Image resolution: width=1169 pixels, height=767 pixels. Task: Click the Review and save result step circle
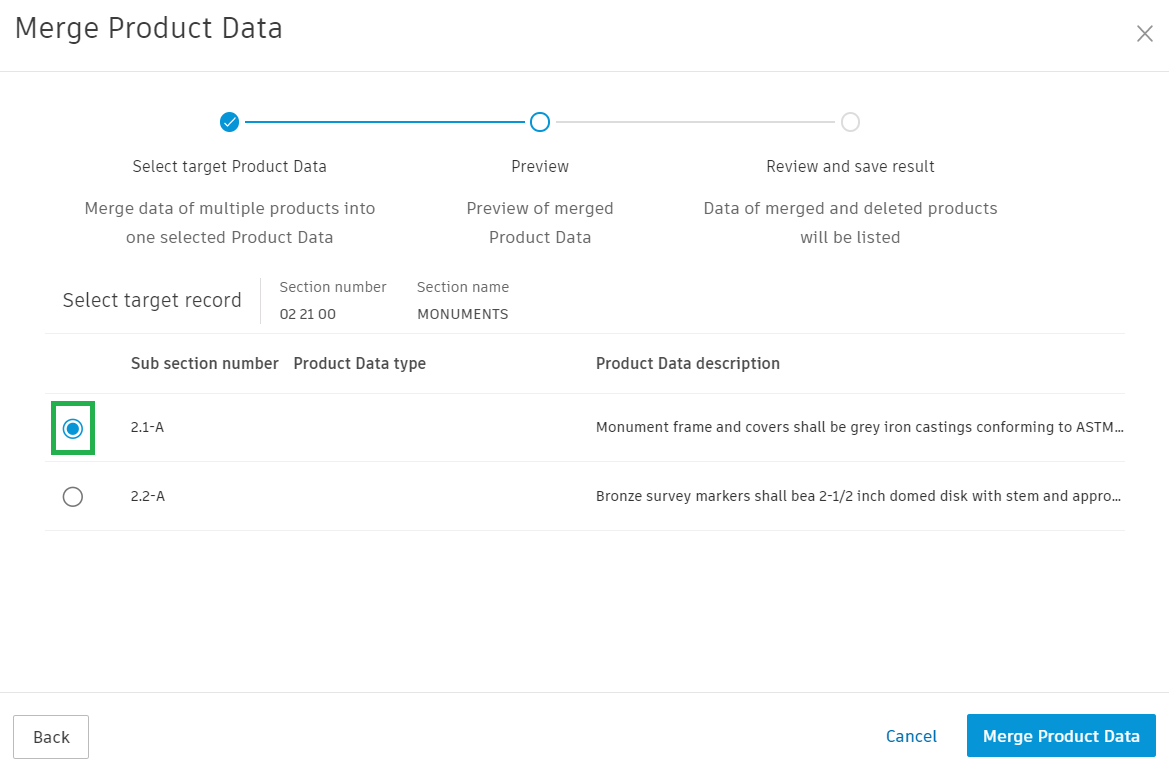850,122
